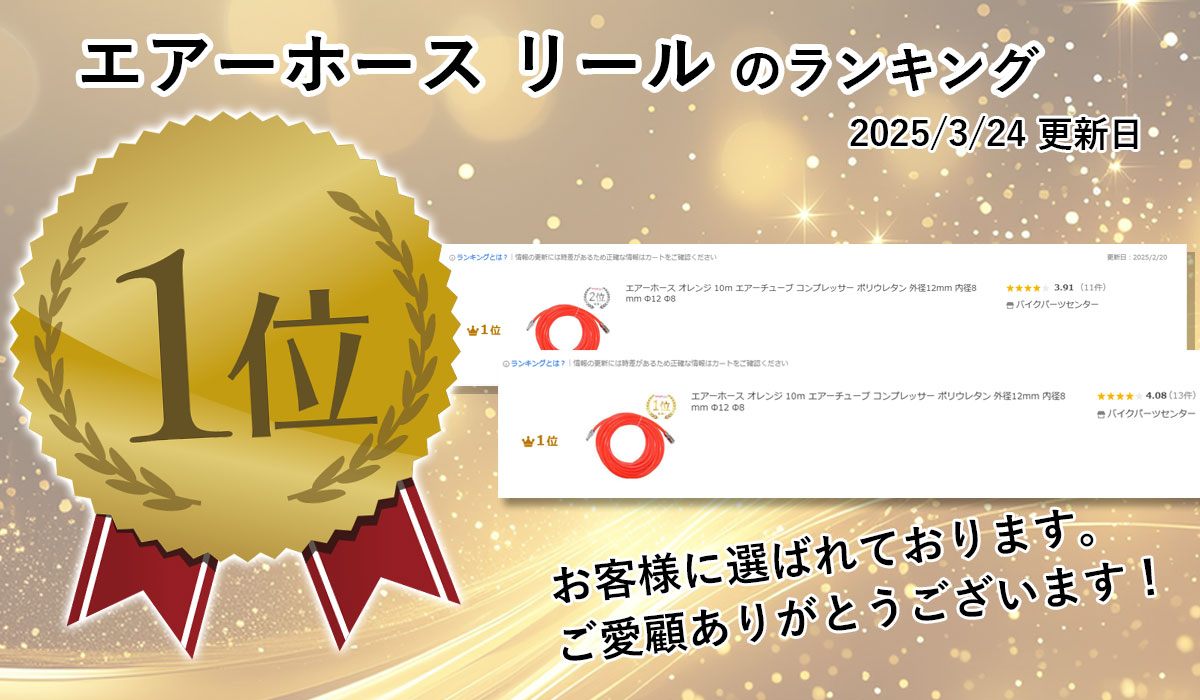This screenshot has width=1200, height=700.
Task: Click the shop icon beside lower バイクパーツセンター
Action: (x=1101, y=413)
